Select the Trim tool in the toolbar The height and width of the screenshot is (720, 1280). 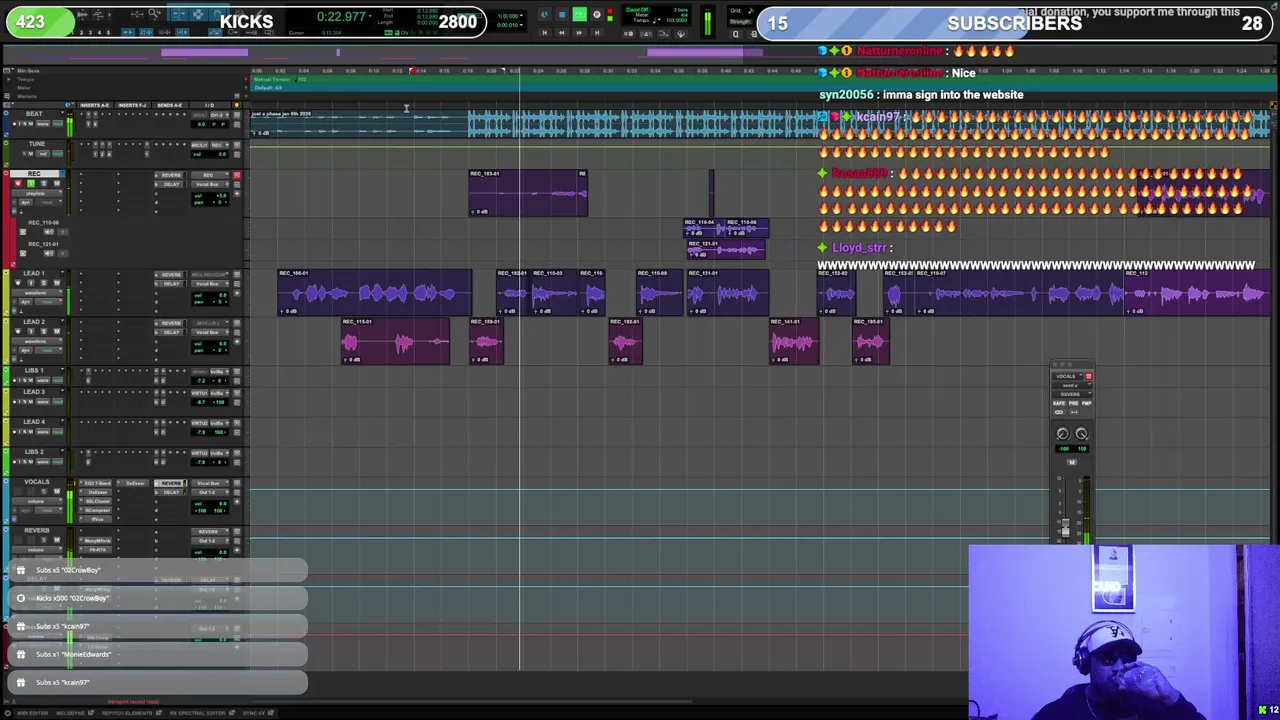click(181, 12)
